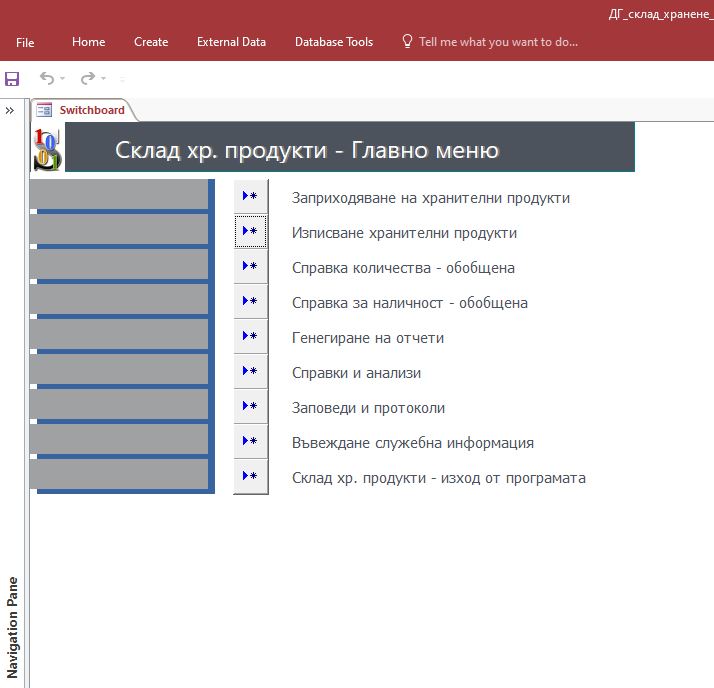Viewport: 714px width, 688px height.
Task: Focus the Tell me what you want field
Action: [x=499, y=42]
